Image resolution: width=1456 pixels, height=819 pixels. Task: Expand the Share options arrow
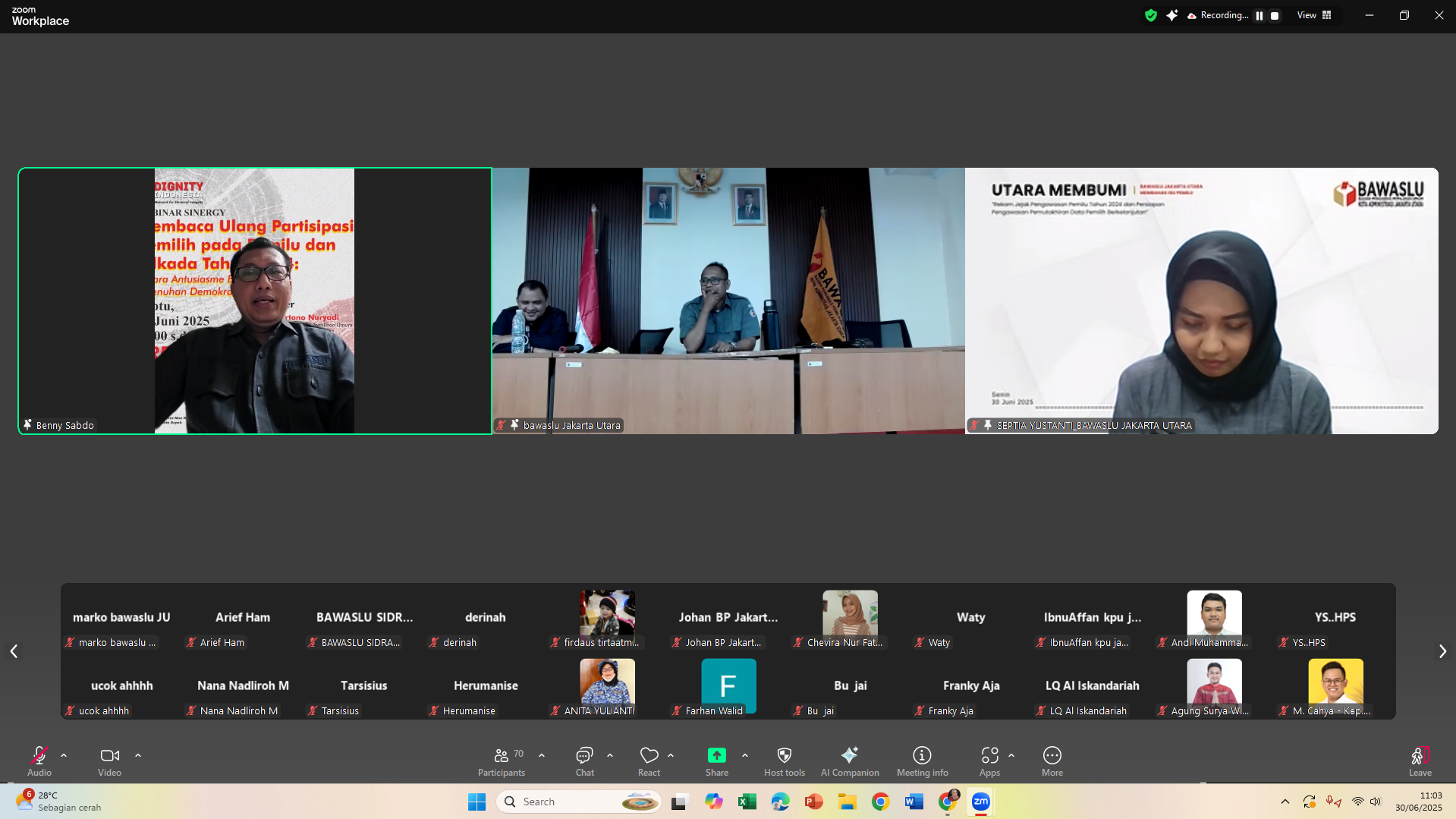coord(745,756)
